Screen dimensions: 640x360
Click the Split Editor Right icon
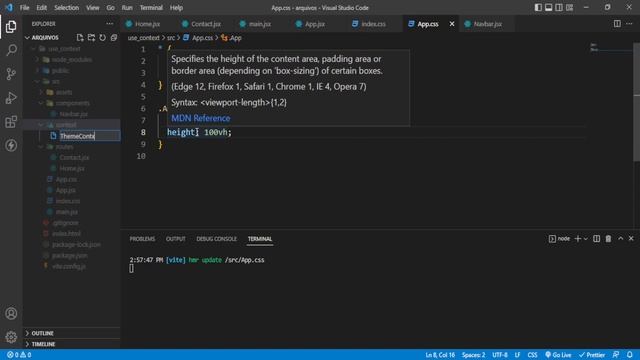(x=617, y=24)
